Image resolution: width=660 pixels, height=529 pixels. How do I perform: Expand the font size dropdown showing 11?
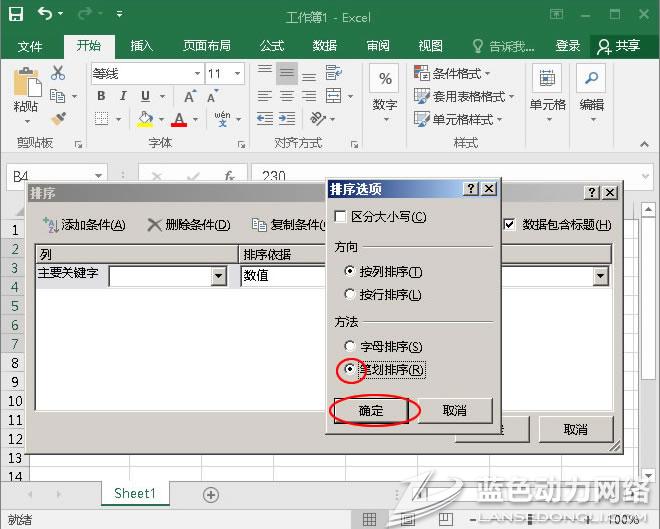(238, 74)
